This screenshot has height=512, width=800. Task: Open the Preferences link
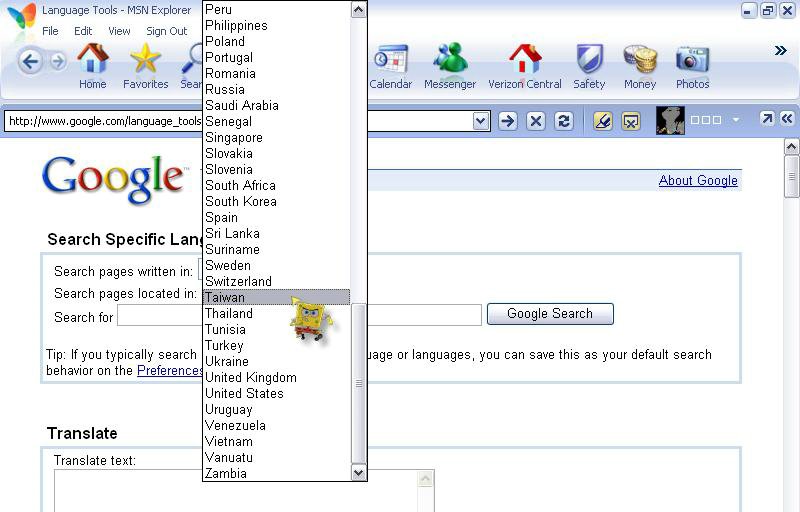click(x=170, y=370)
